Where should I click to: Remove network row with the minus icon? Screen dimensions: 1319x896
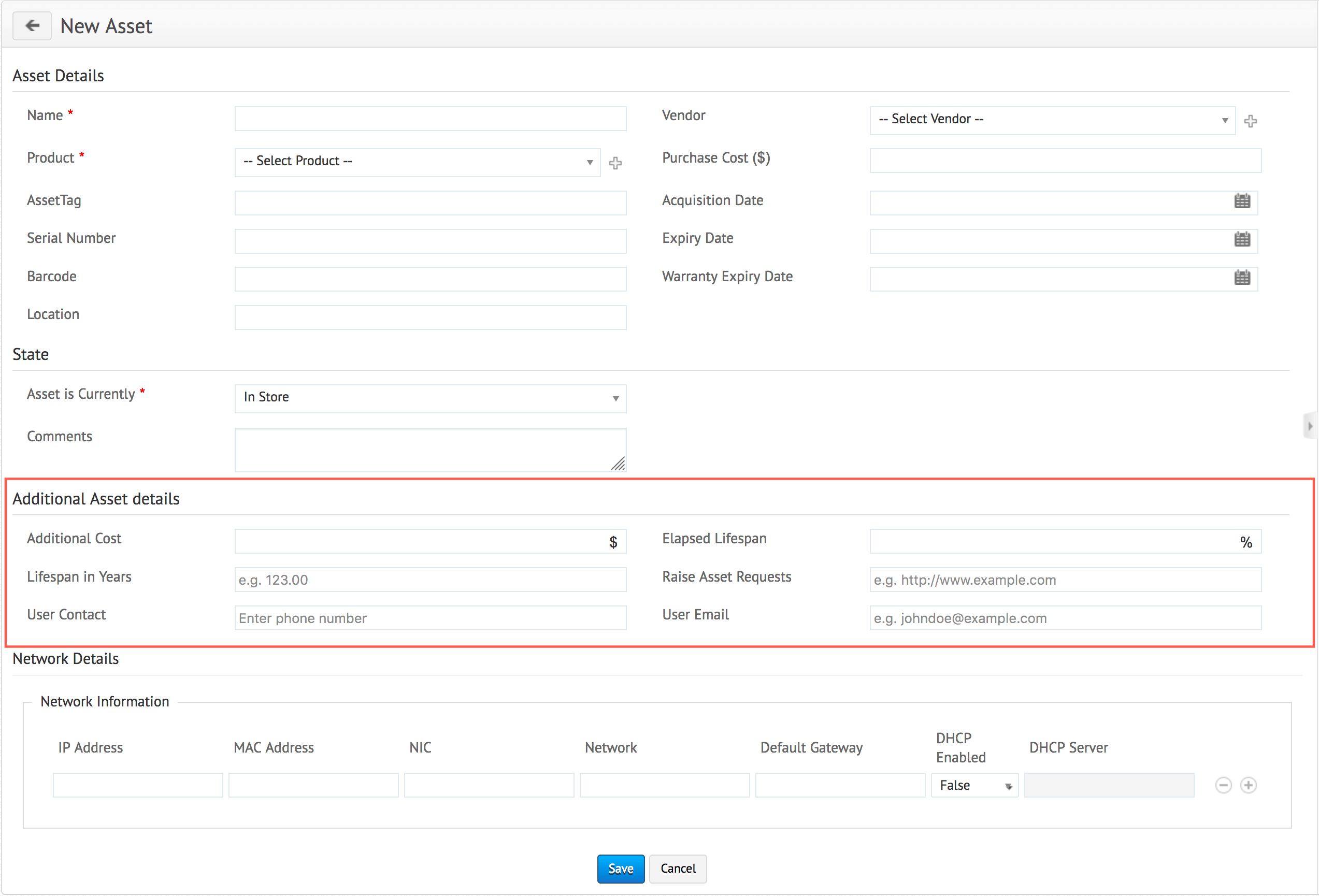click(x=1223, y=785)
